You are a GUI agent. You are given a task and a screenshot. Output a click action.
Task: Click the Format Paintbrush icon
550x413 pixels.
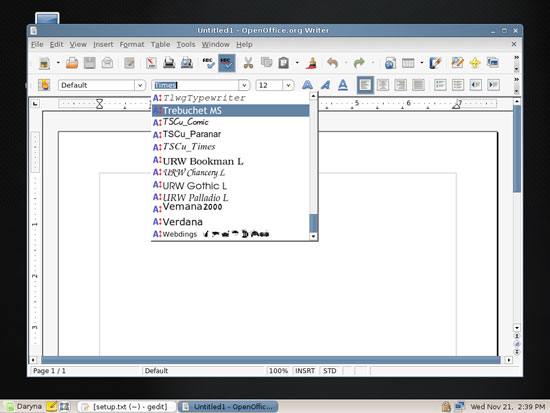311,63
